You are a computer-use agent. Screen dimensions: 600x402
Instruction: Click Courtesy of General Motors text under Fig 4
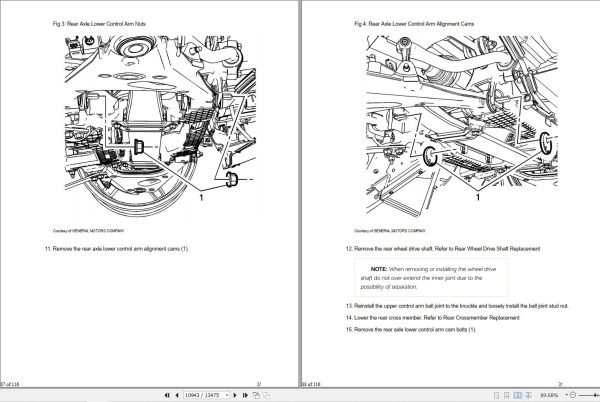click(x=390, y=231)
